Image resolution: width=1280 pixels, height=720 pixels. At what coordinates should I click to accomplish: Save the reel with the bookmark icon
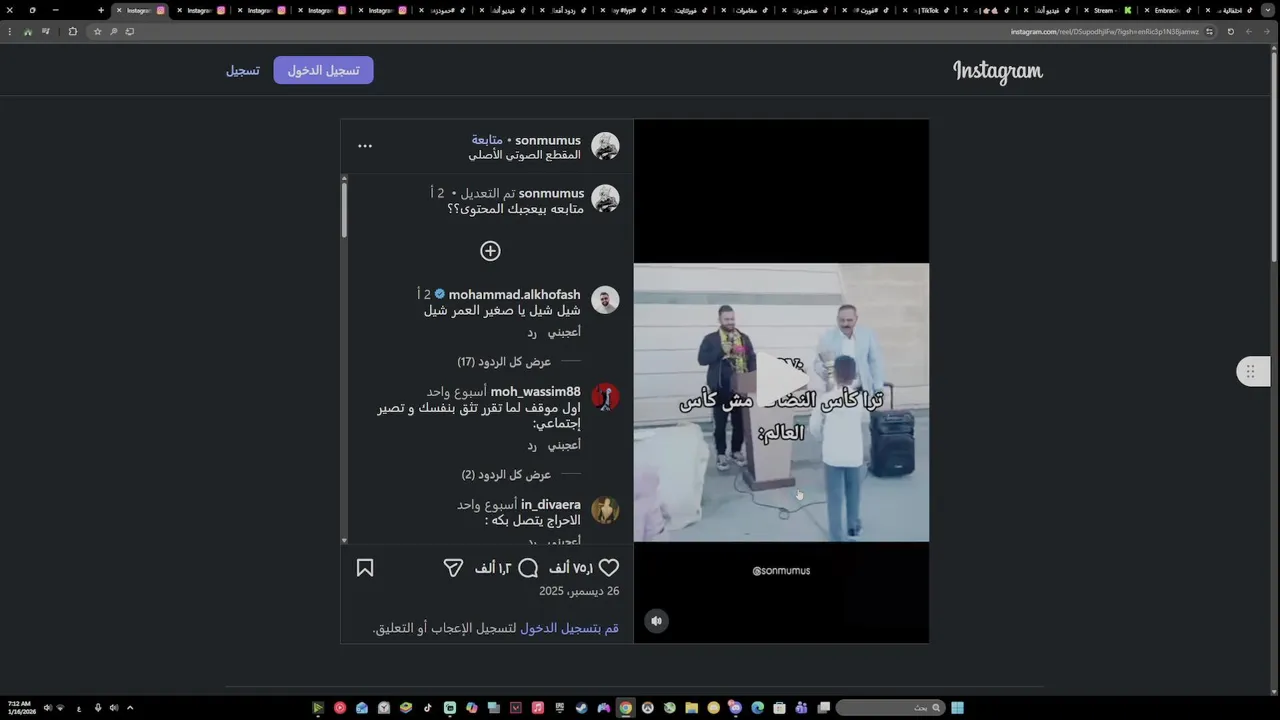click(x=365, y=568)
